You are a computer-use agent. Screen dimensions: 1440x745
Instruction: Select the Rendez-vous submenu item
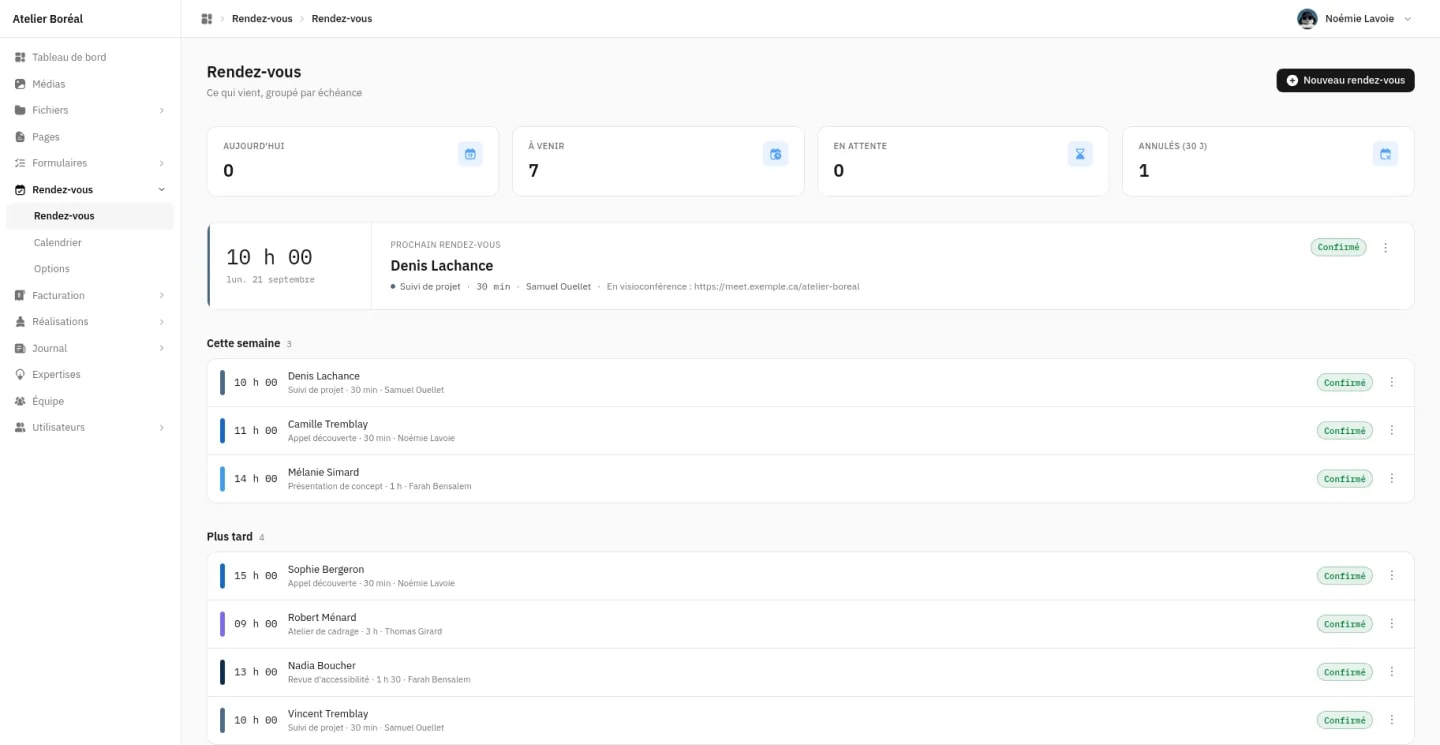tap(90, 216)
